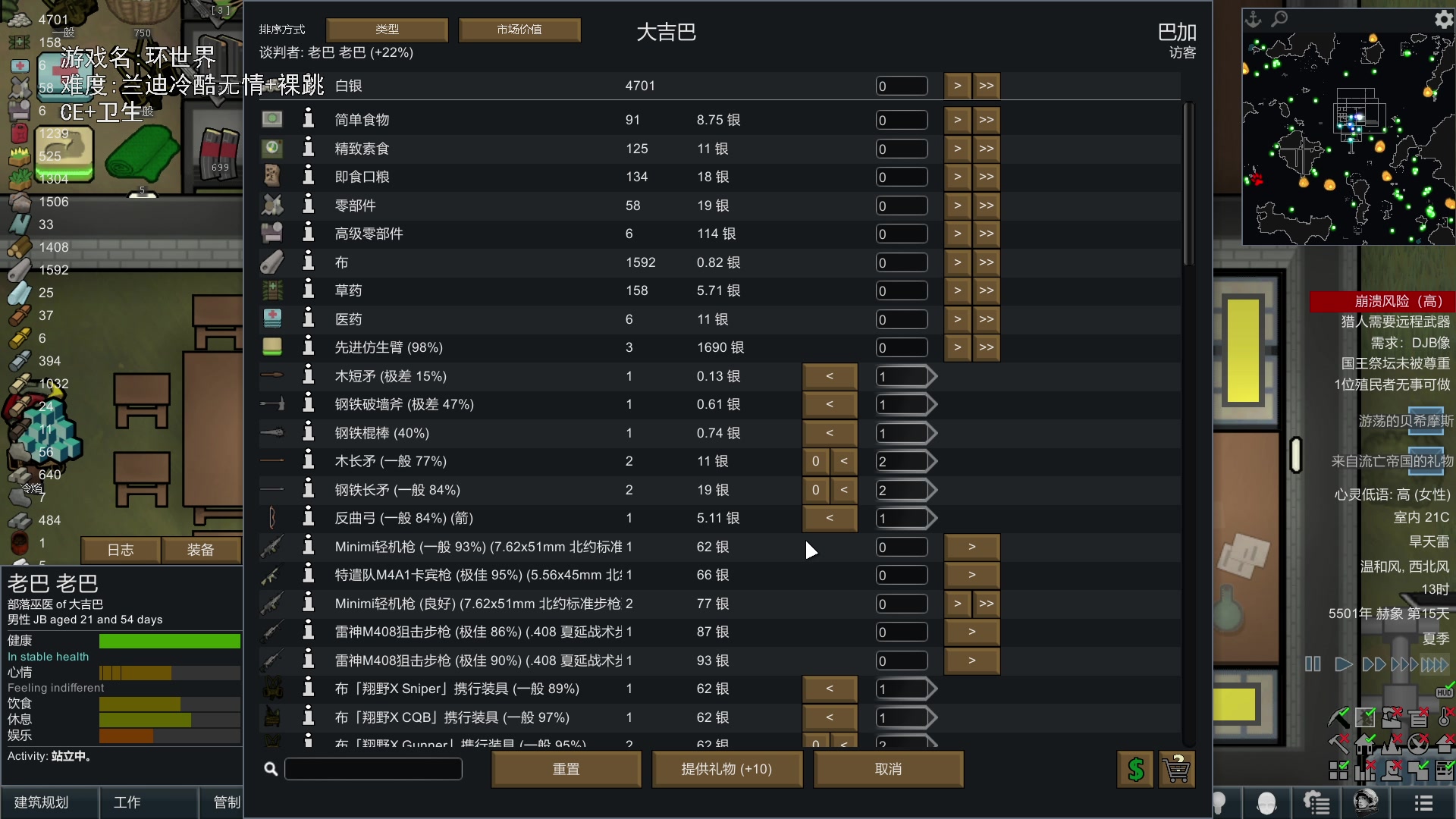Click the anchor icon above the minimap

tap(1254, 20)
